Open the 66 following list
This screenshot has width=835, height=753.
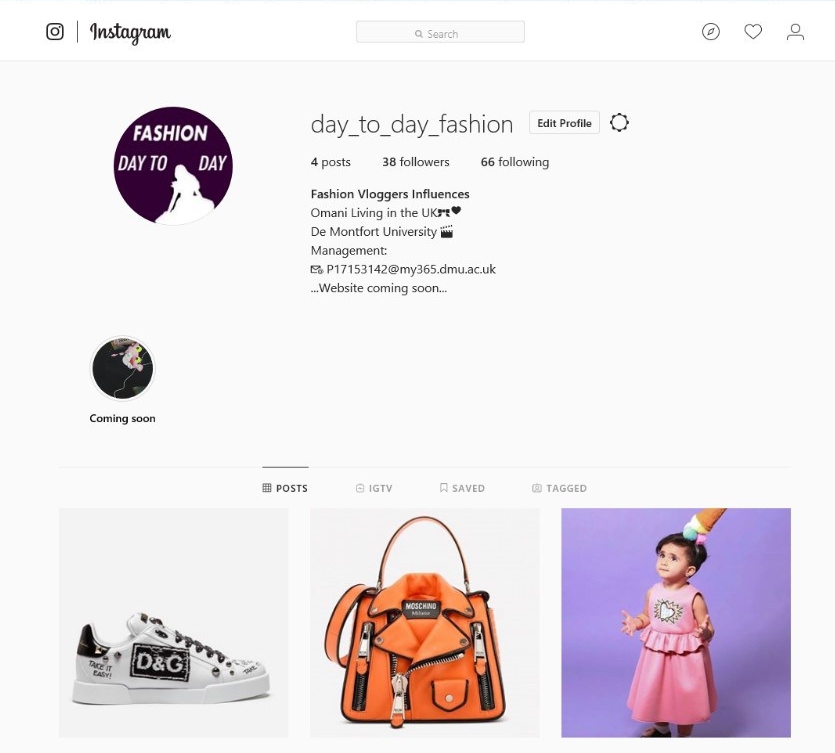coord(515,162)
